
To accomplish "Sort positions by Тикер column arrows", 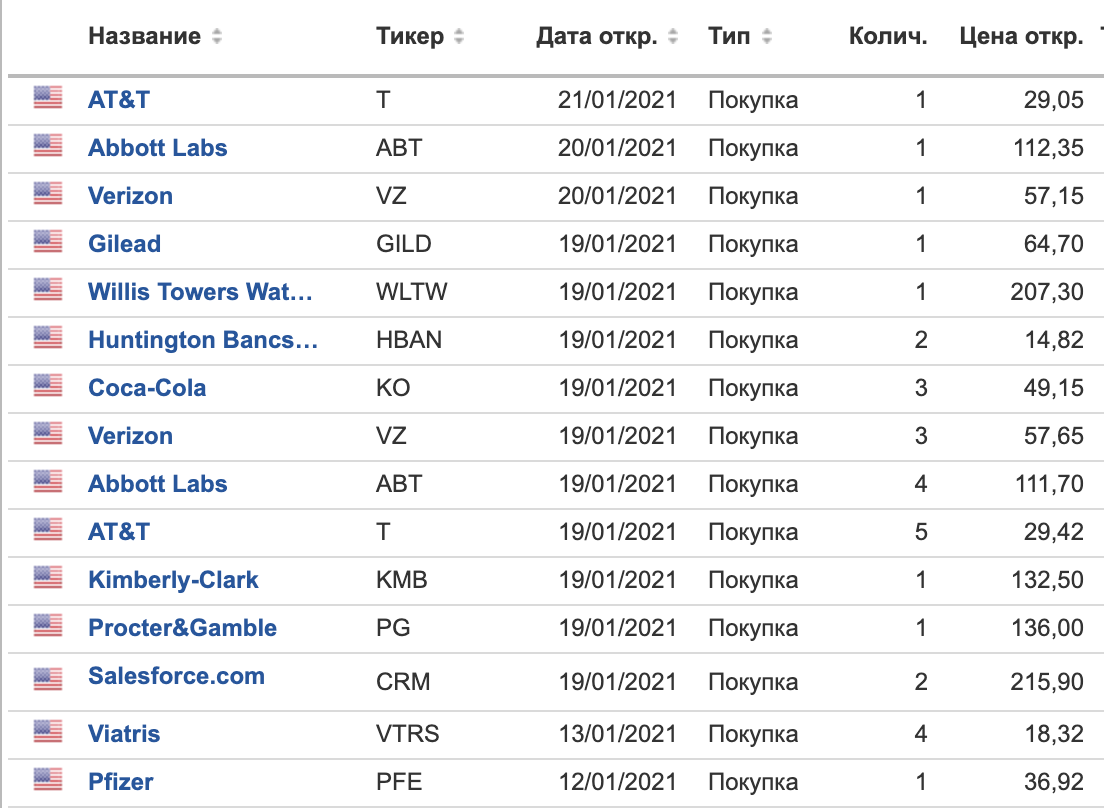I will (x=459, y=37).
